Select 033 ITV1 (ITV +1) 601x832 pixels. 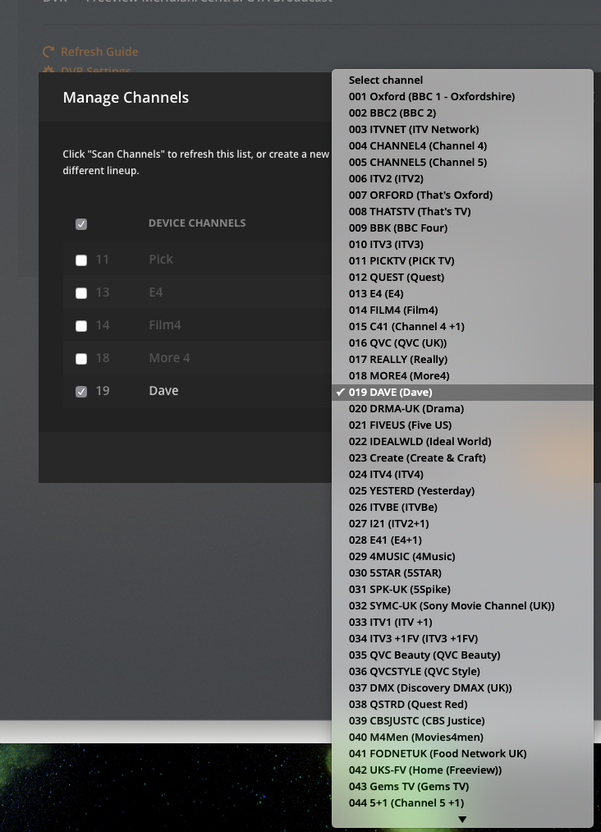pyautogui.click(x=463, y=623)
